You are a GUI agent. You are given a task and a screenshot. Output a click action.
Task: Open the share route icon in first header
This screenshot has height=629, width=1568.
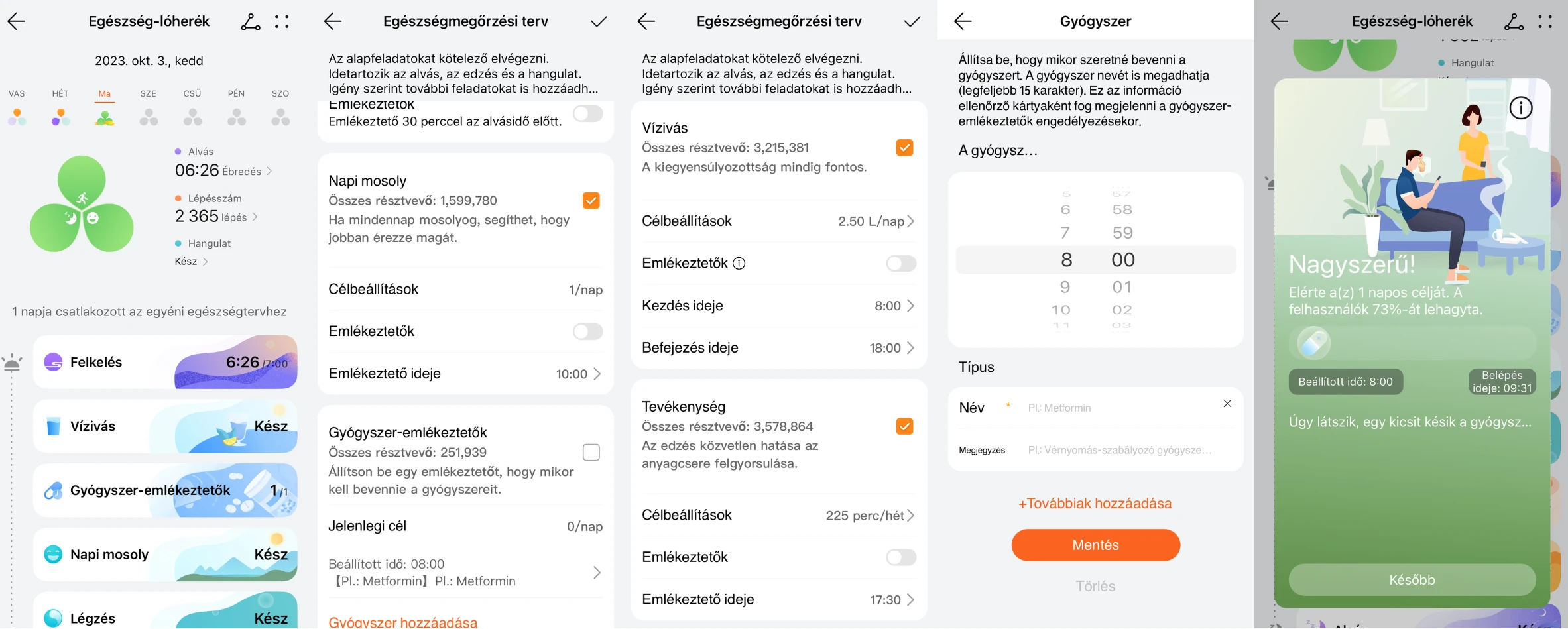point(250,22)
